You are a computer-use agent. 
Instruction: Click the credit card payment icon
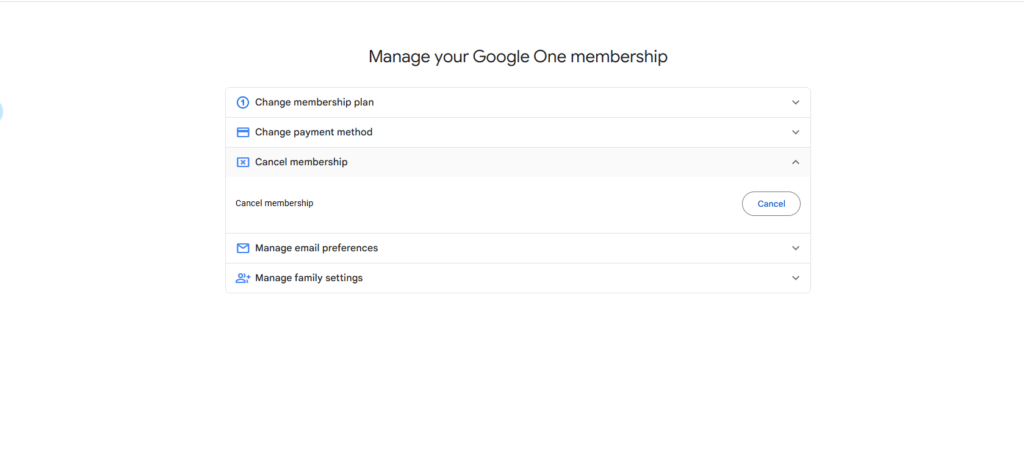tap(242, 132)
